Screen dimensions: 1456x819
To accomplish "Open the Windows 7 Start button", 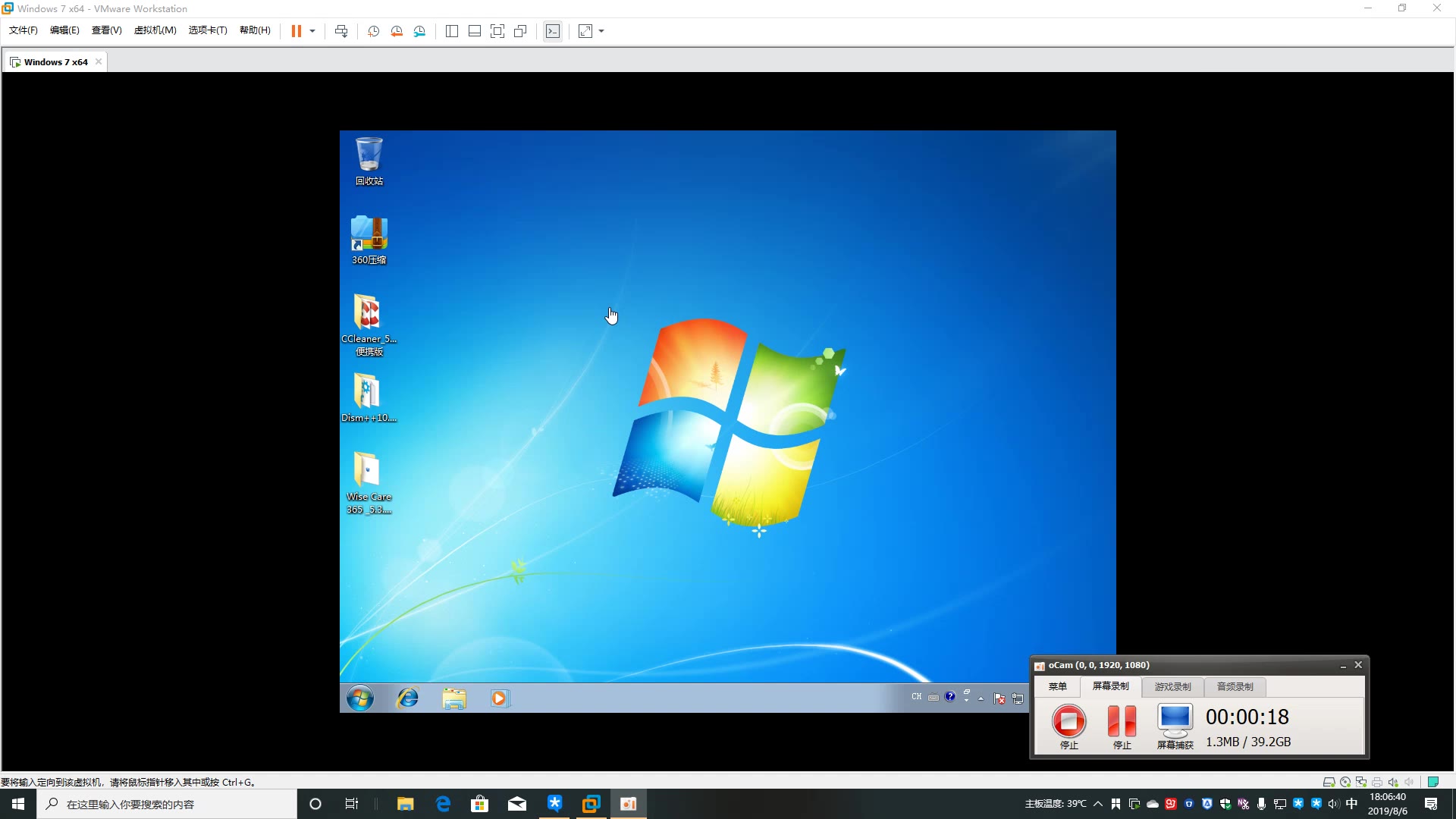I will point(360,698).
